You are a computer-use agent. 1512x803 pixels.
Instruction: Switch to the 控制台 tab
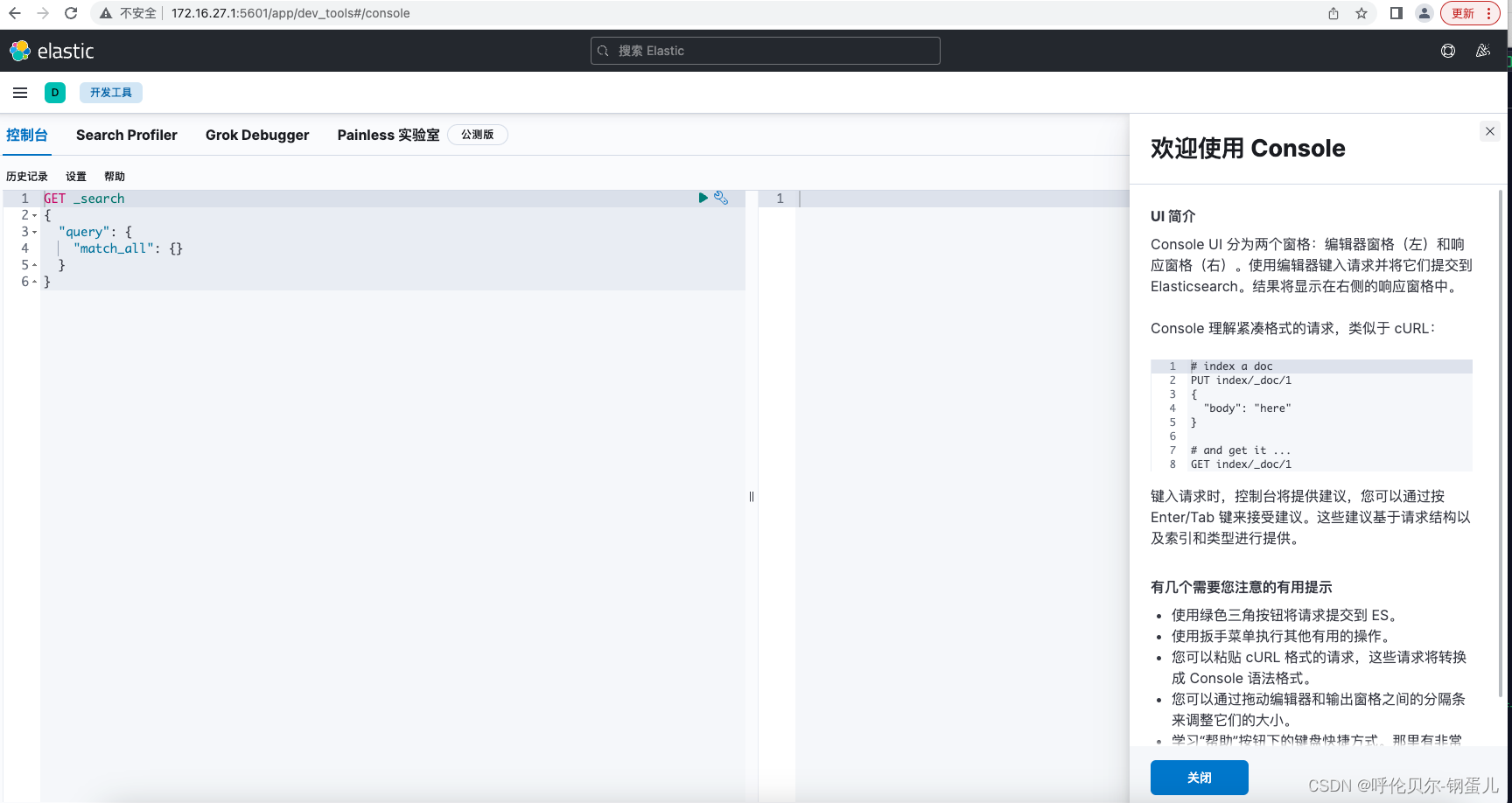click(x=26, y=135)
